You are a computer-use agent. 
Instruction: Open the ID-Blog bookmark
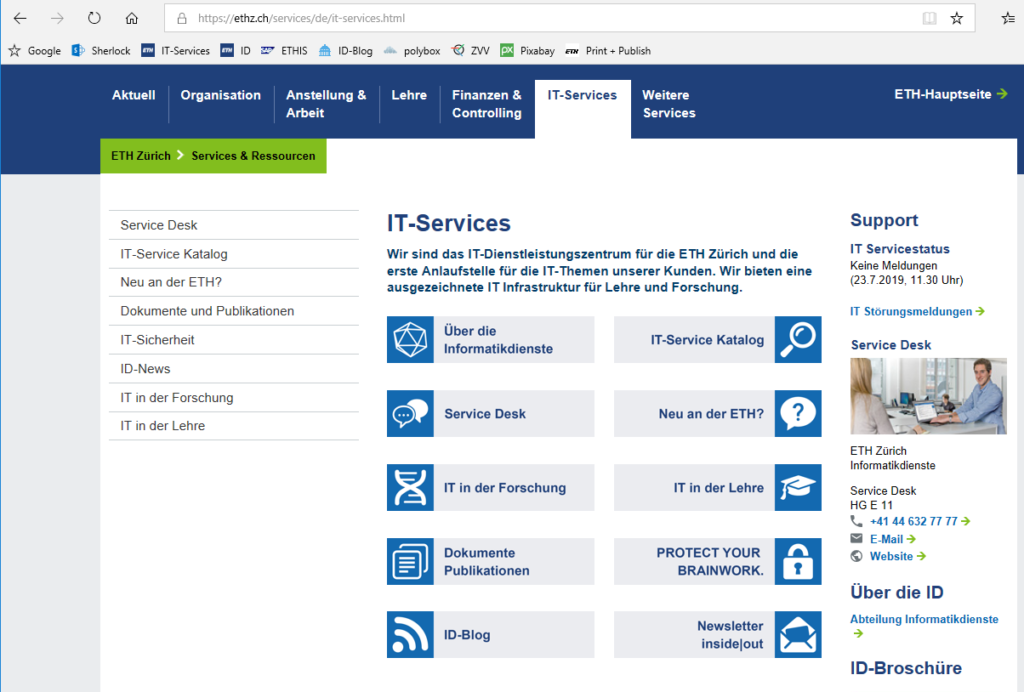pyautogui.click(x=345, y=51)
